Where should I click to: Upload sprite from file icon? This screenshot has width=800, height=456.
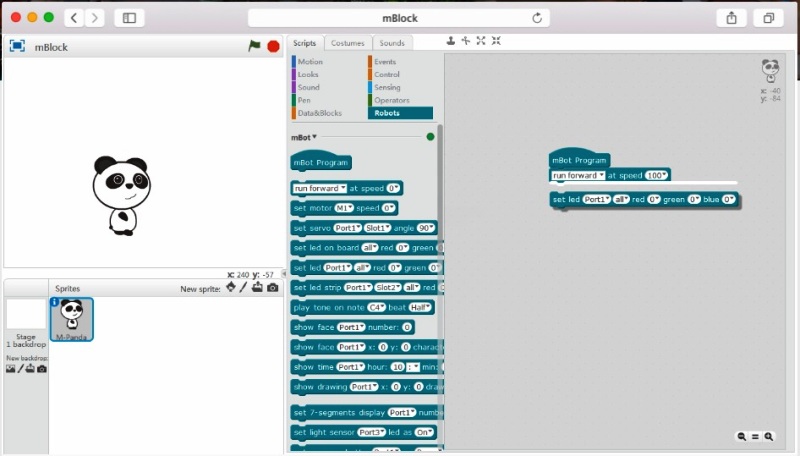(257, 287)
